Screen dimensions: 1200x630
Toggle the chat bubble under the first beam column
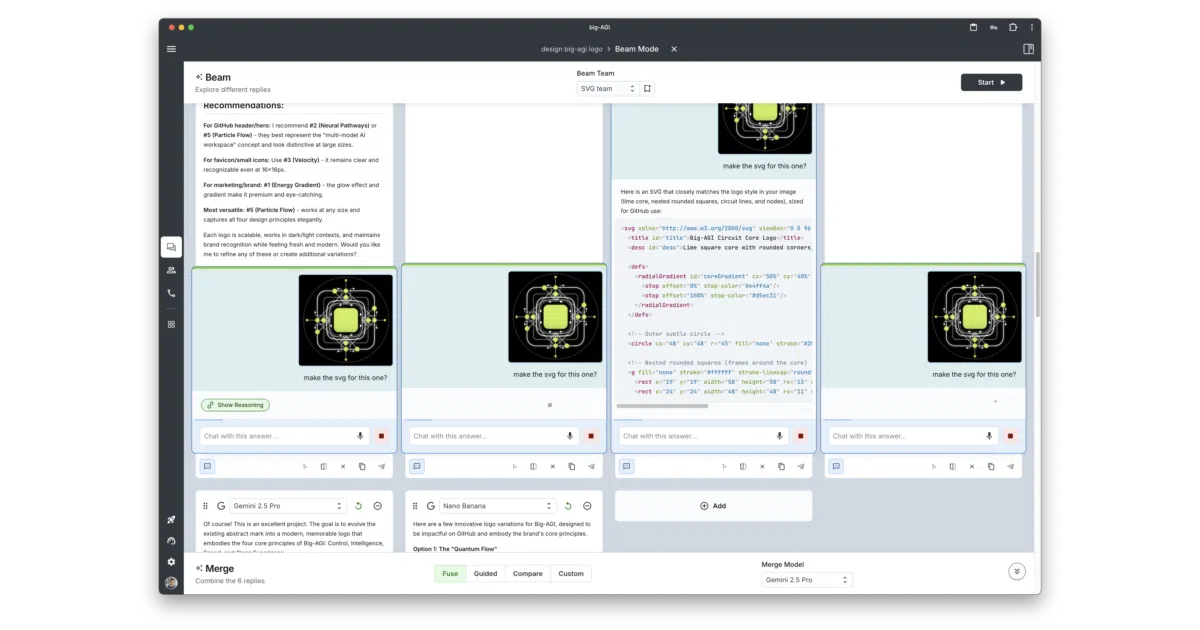[207, 466]
